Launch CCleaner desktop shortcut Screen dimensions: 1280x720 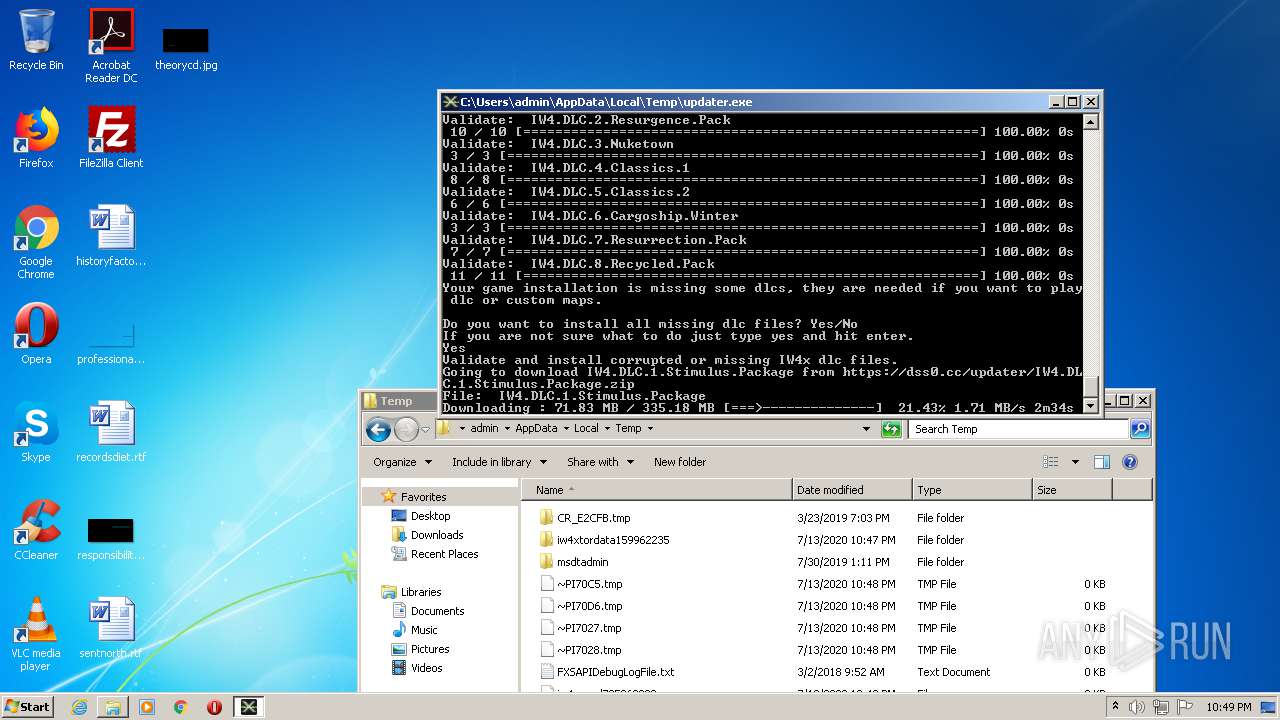click(x=36, y=530)
